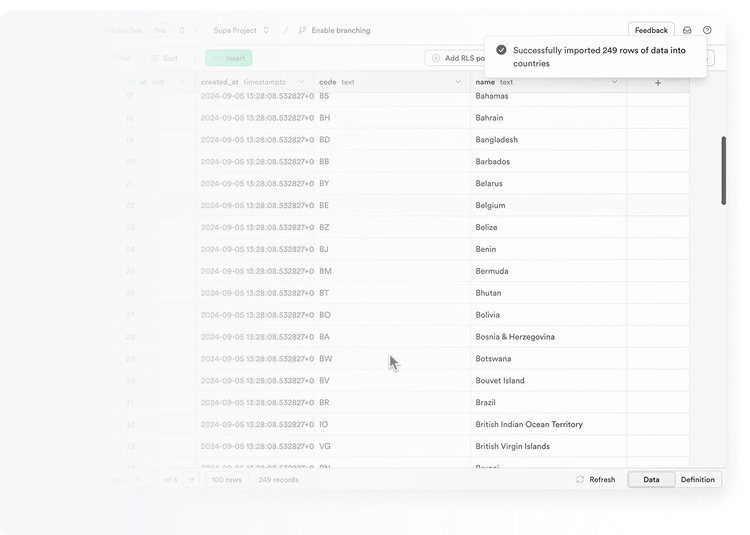Switch to the Data tab
750x535 pixels.
pyautogui.click(x=651, y=479)
